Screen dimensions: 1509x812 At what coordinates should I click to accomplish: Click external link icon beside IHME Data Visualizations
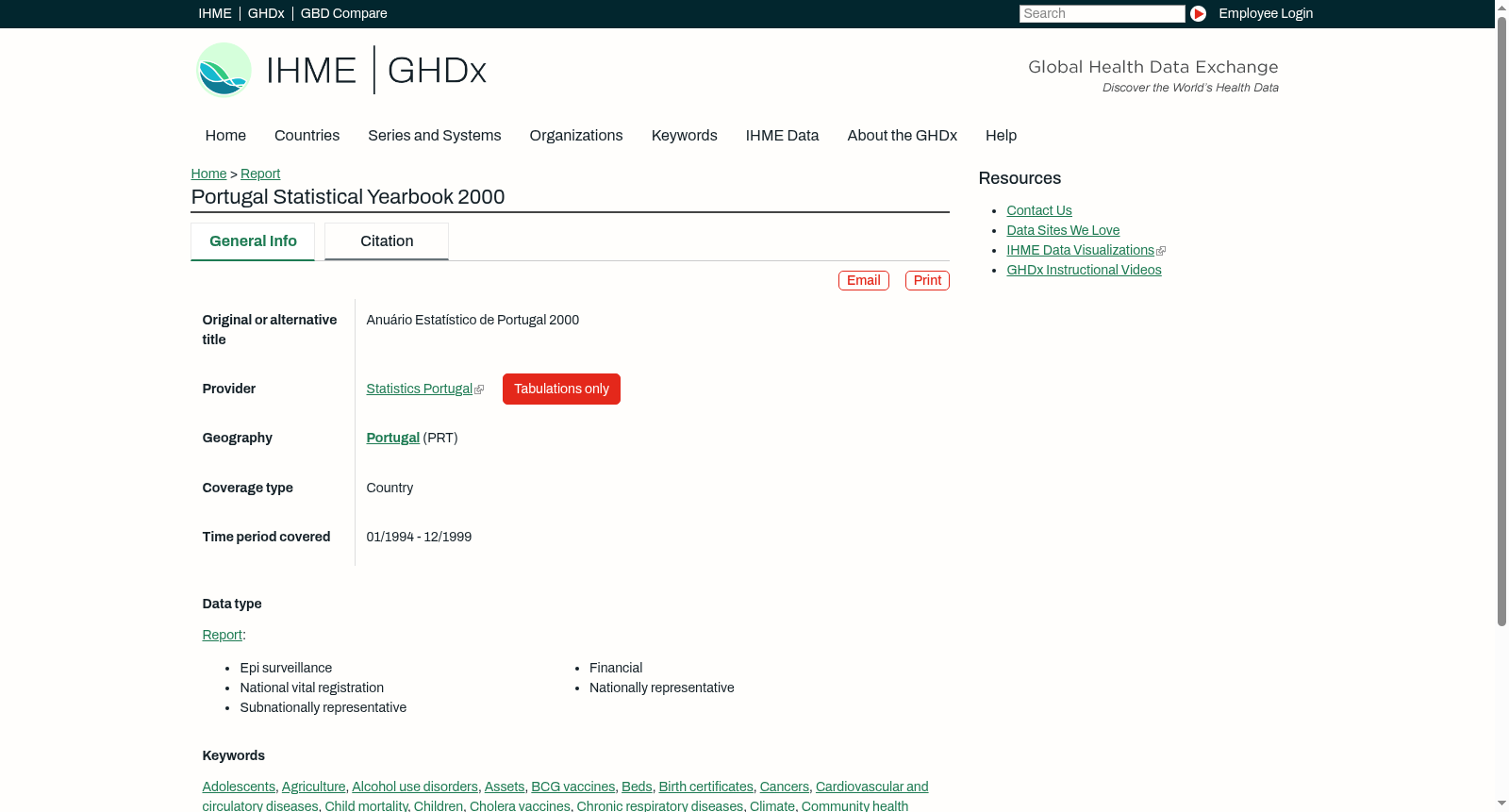pyautogui.click(x=1161, y=251)
